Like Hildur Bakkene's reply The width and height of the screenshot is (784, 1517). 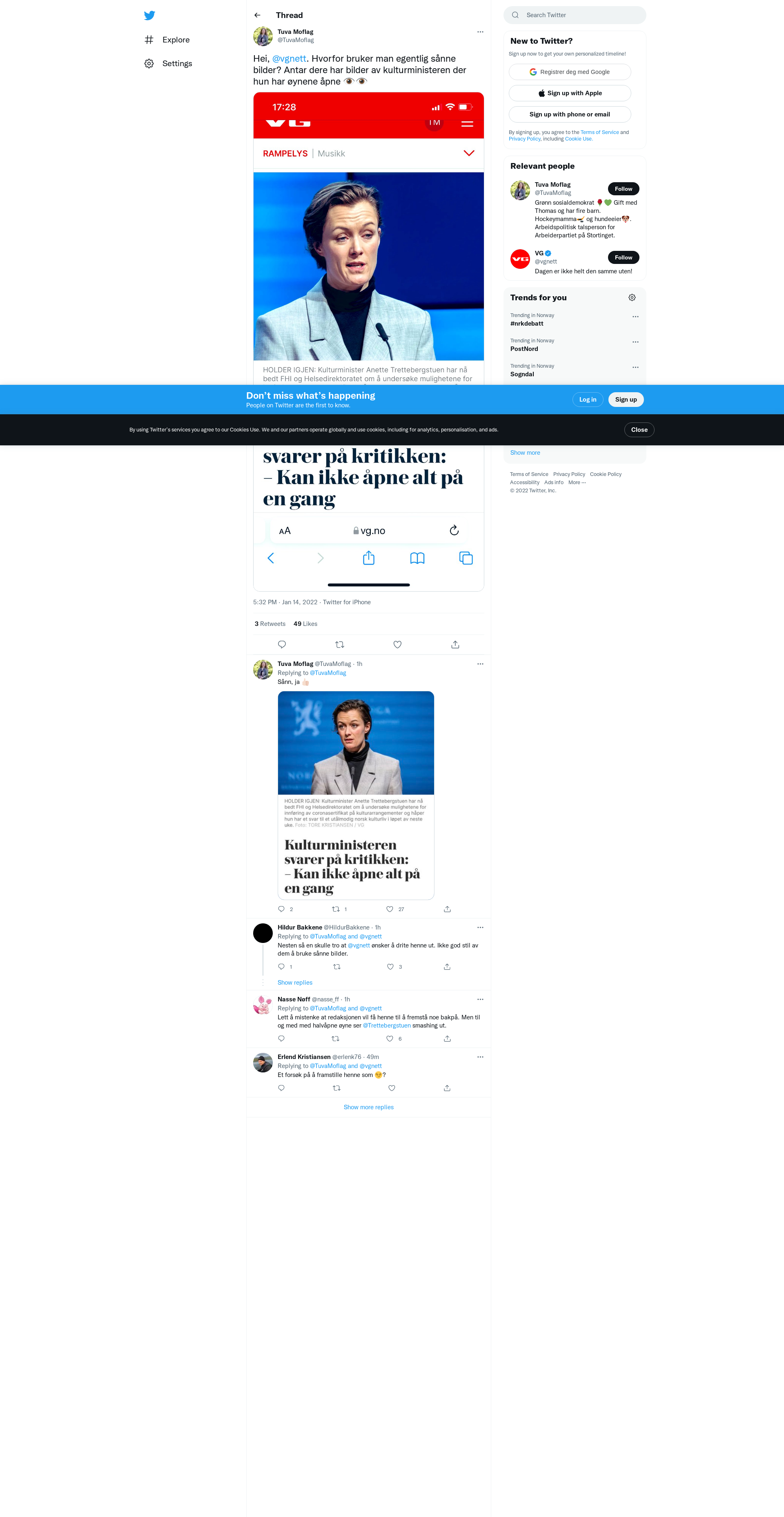390,966
